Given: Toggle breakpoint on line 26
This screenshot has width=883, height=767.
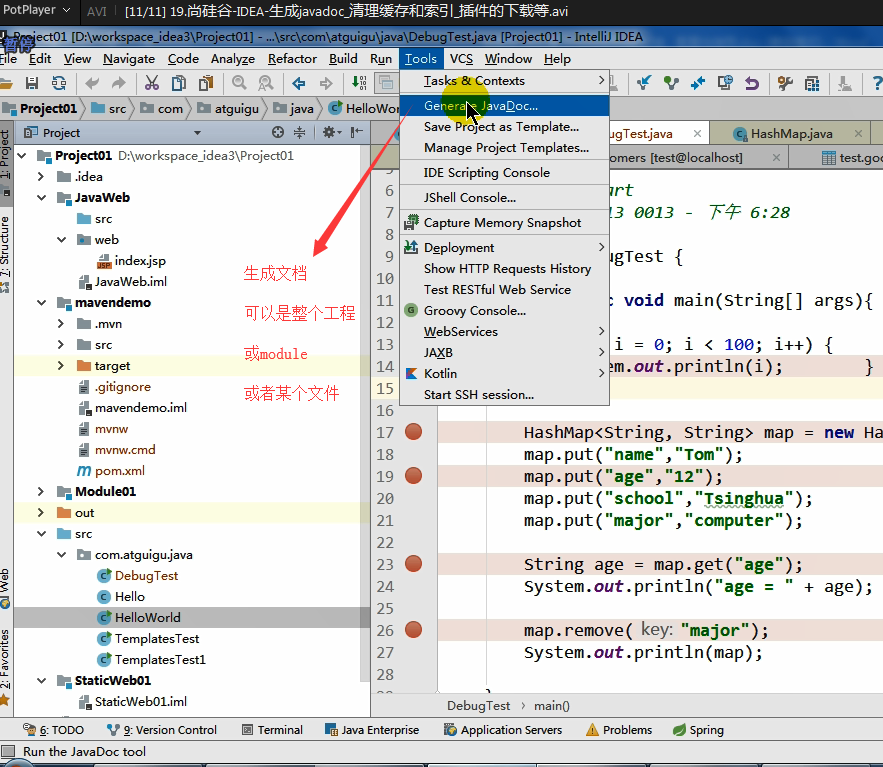Looking at the screenshot, I should coord(413,630).
